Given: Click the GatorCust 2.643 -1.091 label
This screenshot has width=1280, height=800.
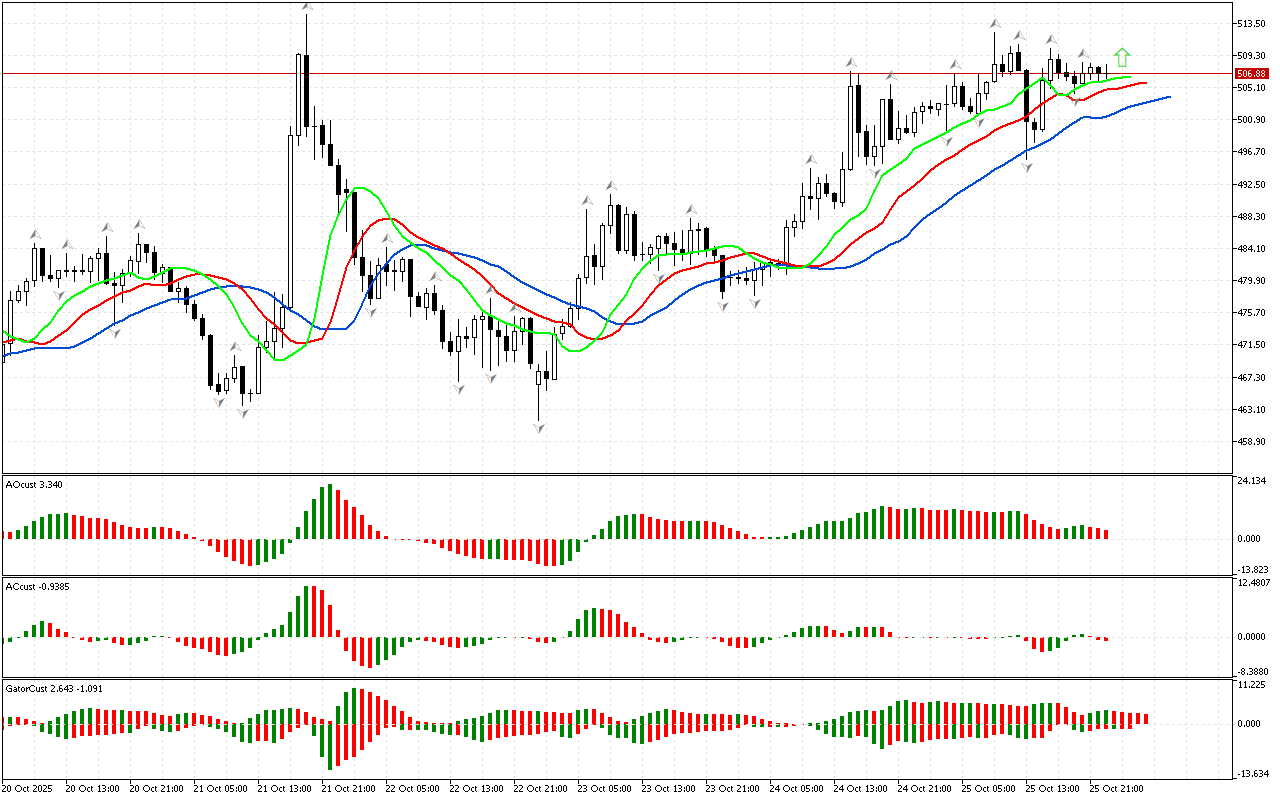Looking at the screenshot, I should pos(53,688).
